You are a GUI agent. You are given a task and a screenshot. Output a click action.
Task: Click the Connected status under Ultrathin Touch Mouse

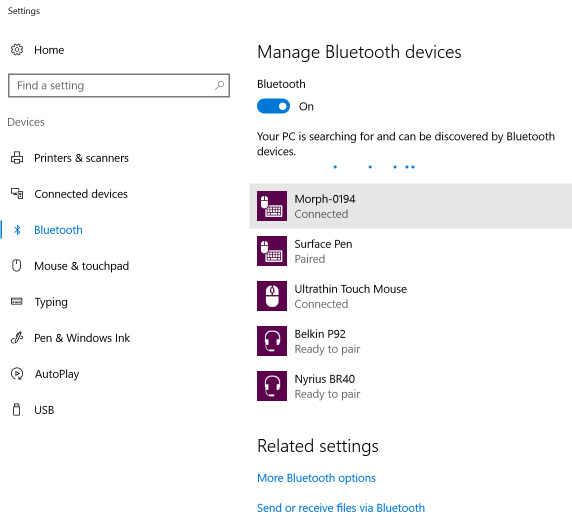tap(321, 304)
